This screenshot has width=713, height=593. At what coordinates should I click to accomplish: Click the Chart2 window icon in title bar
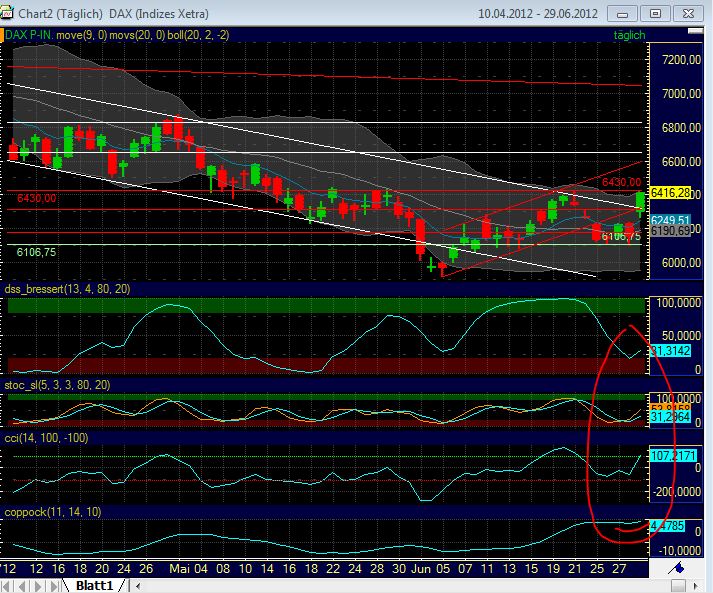point(6,12)
